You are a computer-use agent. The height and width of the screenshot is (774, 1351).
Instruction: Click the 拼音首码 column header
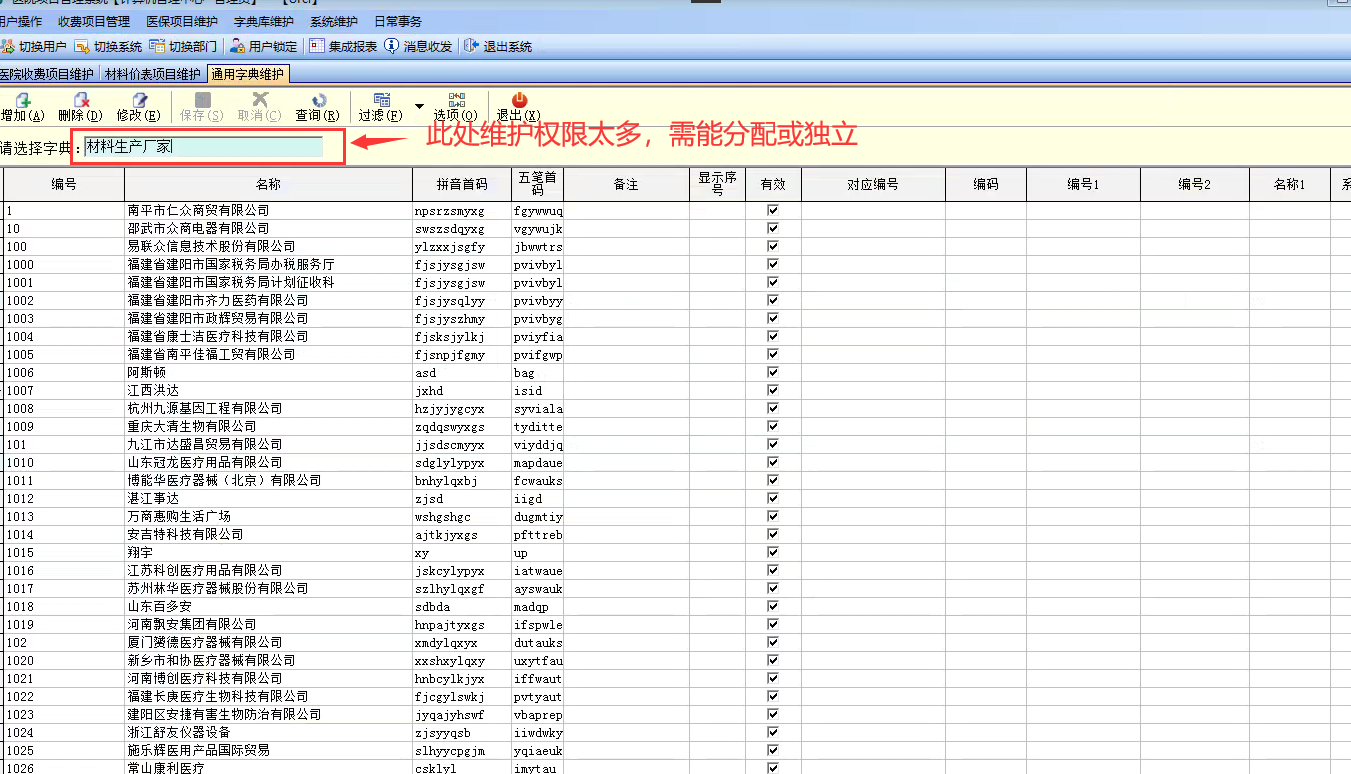click(462, 185)
